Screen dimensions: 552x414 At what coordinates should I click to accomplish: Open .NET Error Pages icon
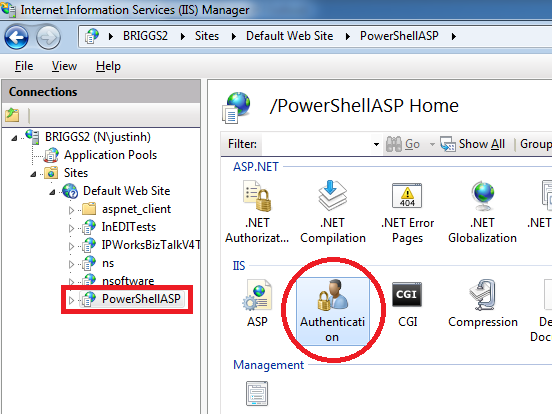[x=407, y=212]
